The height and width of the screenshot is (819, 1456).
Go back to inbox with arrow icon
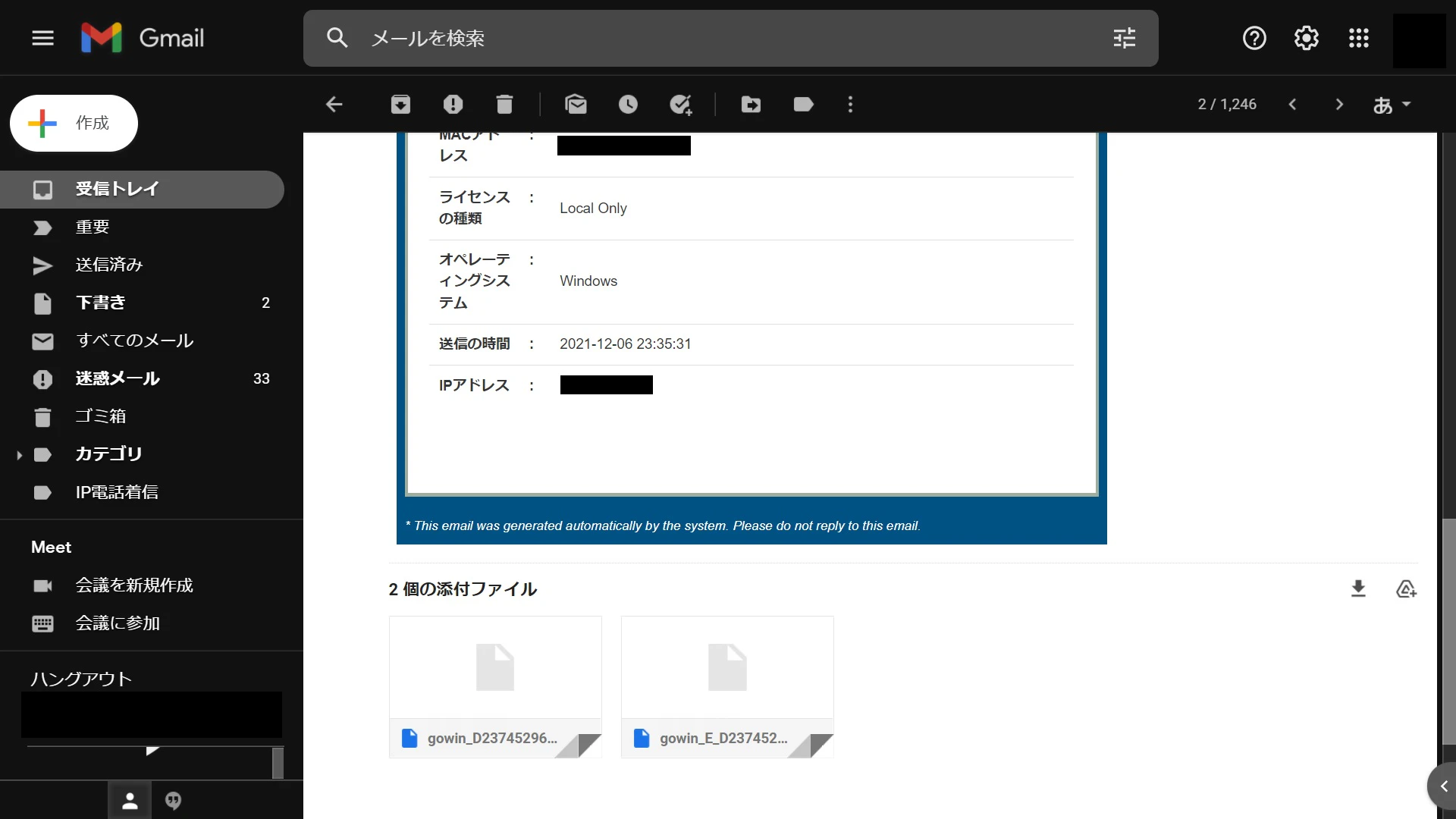tap(334, 105)
